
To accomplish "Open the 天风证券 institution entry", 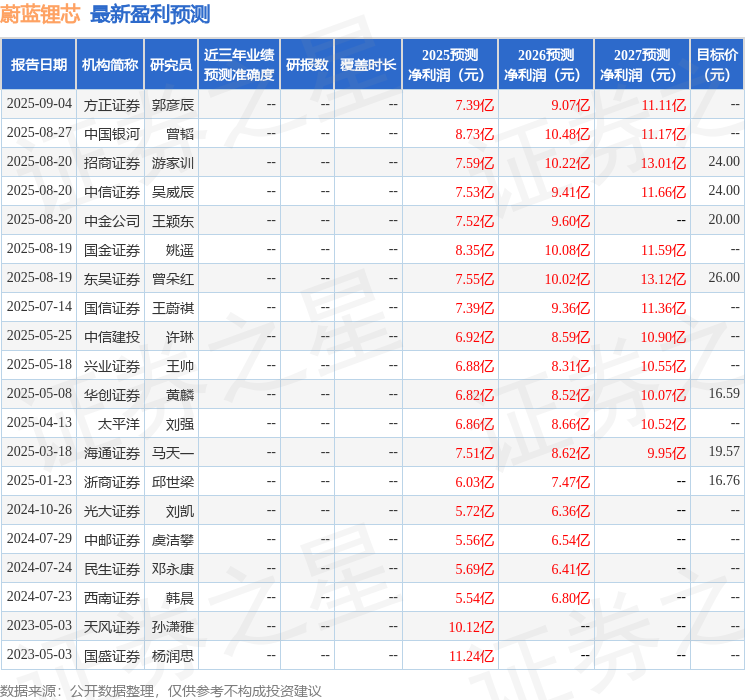I will 111,626.
